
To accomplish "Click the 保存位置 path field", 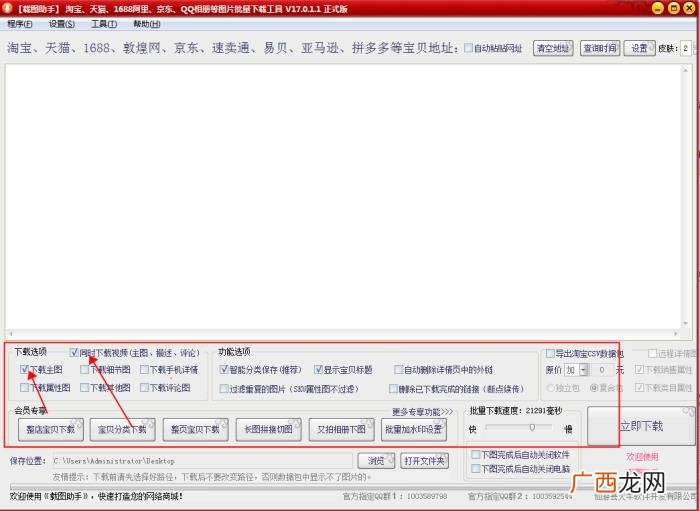I will tap(202, 461).
